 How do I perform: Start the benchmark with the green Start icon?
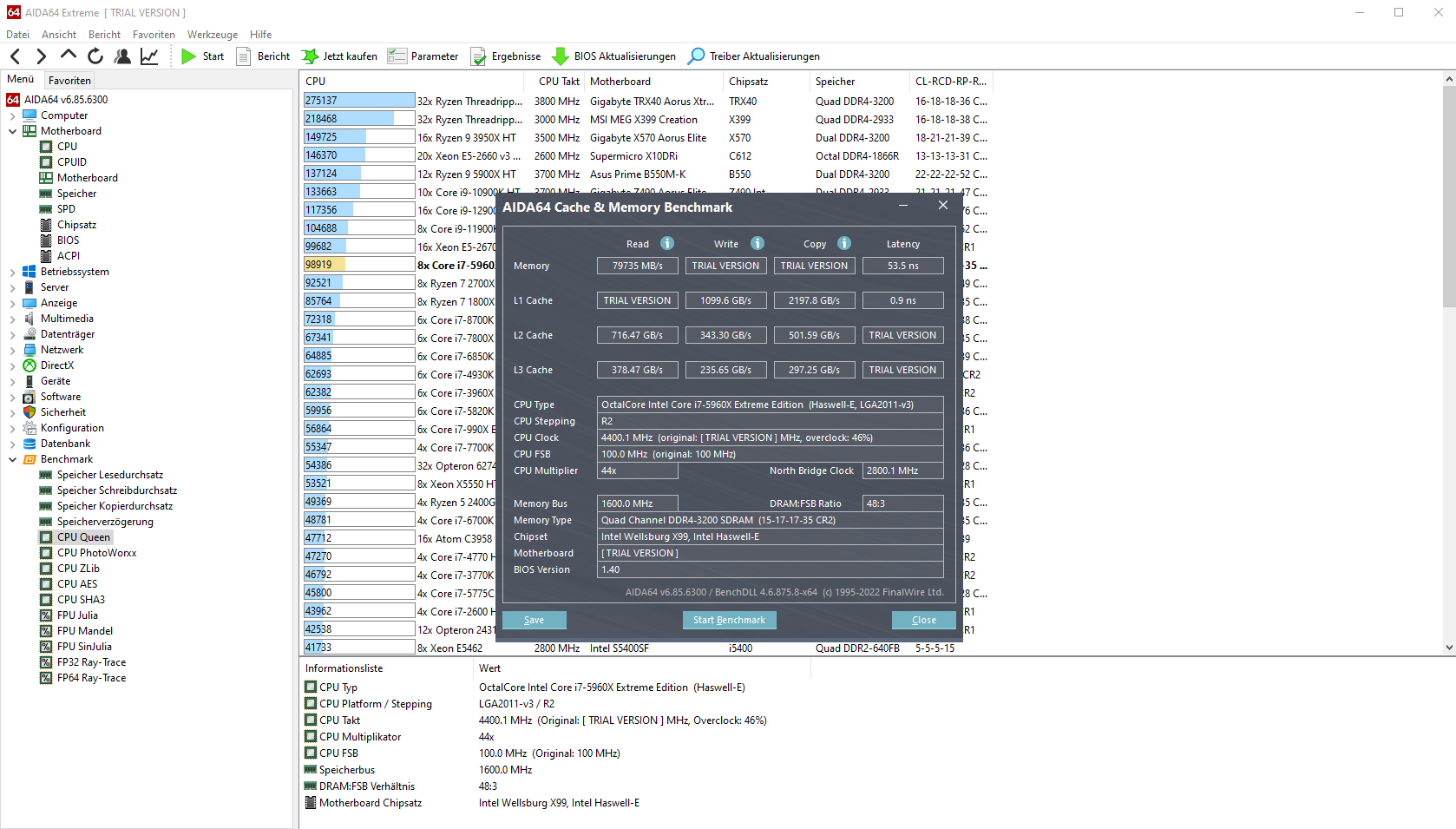[203, 56]
